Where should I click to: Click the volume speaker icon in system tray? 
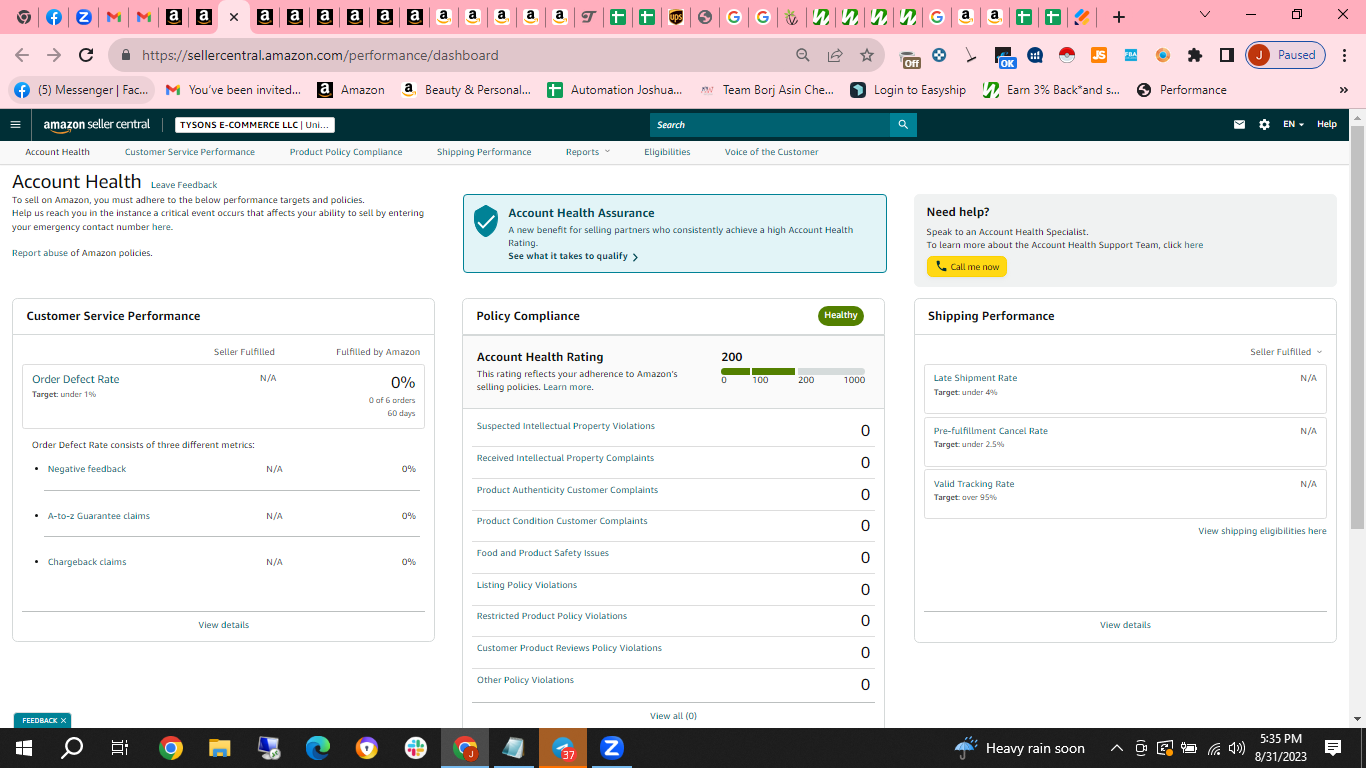click(1237, 748)
